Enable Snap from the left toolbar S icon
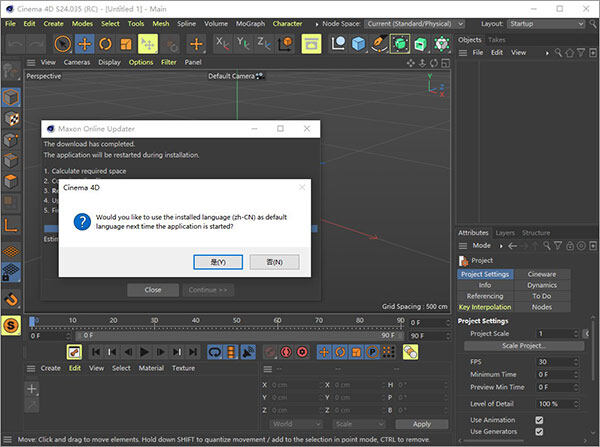This screenshot has height=447, width=600. [11, 325]
